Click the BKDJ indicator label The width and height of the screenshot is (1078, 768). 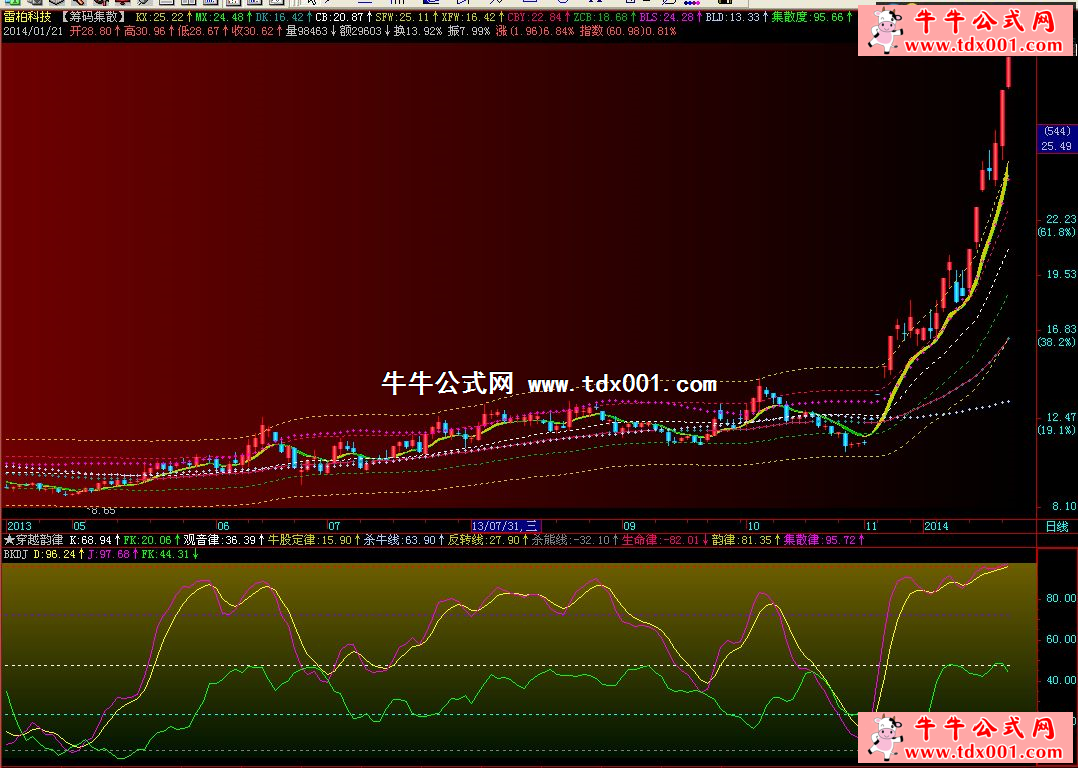[x=16, y=553]
